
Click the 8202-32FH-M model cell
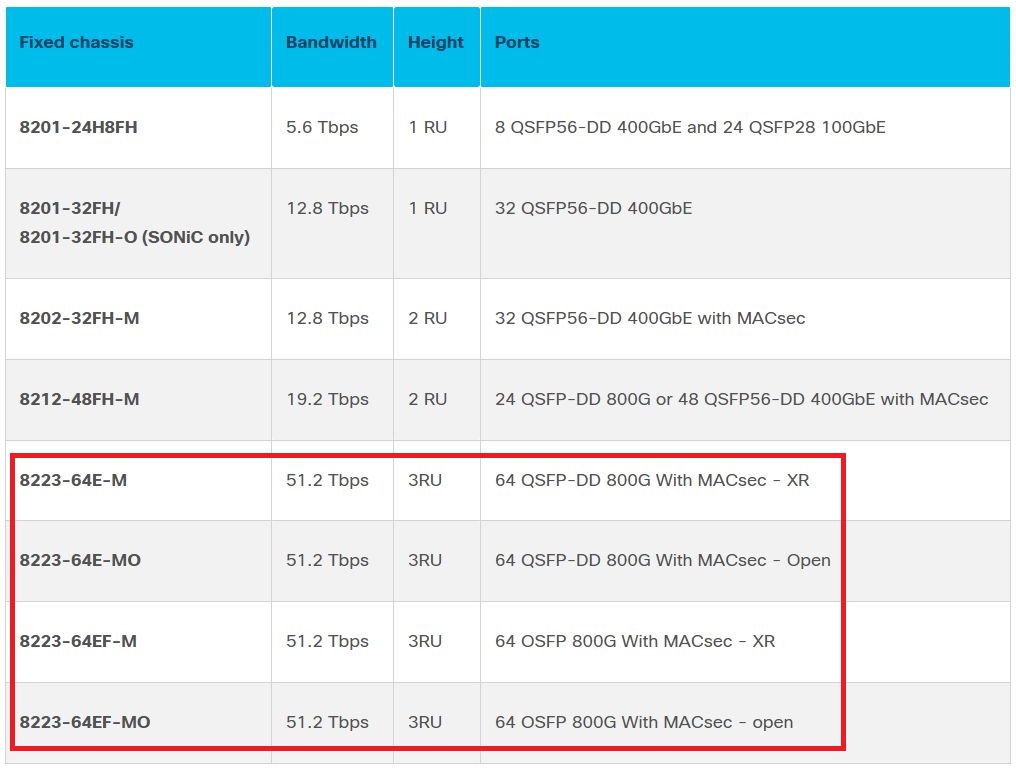pos(79,319)
